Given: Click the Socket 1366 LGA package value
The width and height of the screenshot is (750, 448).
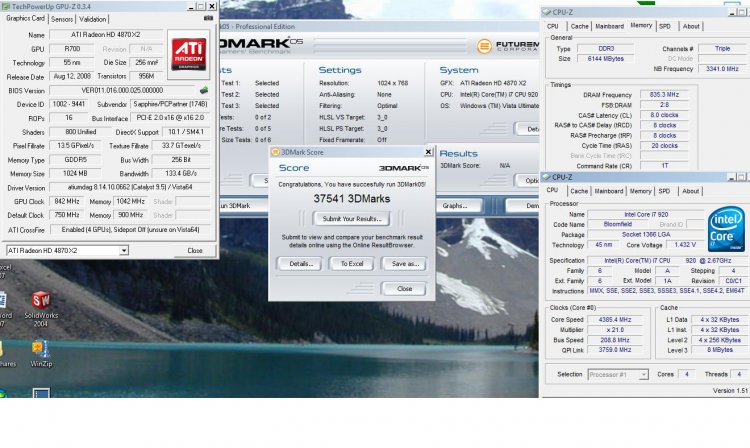Looking at the screenshot, I should (x=646, y=234).
